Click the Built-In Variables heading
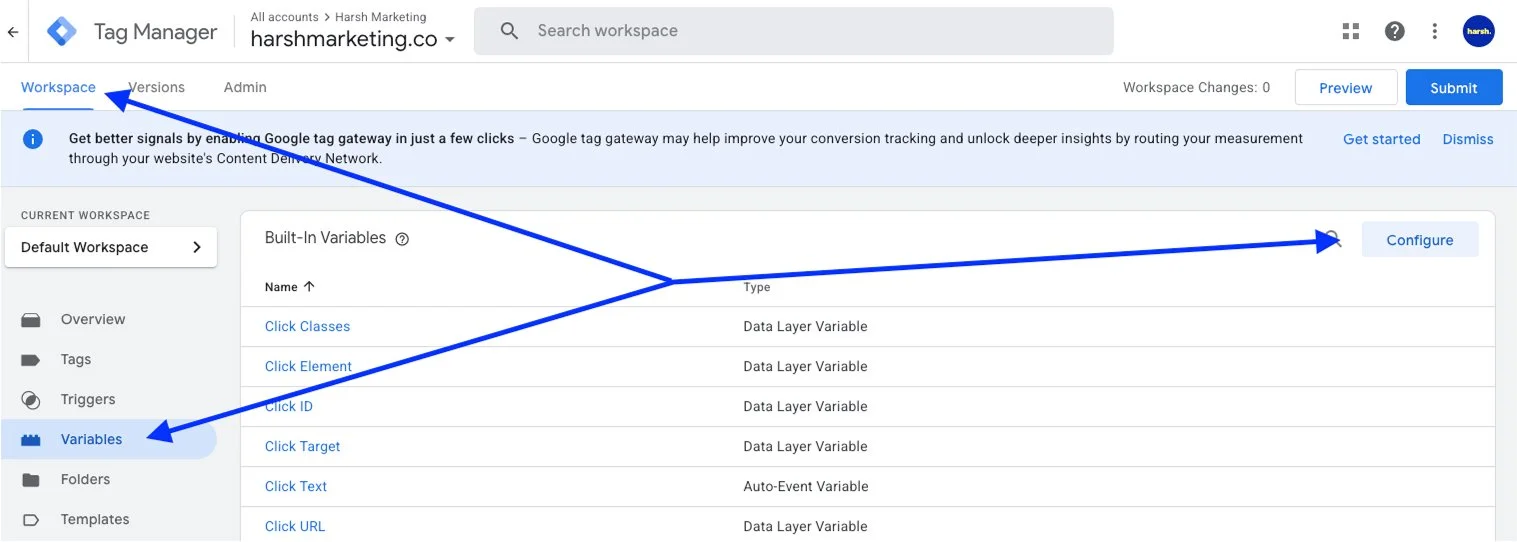Image resolution: width=1517 pixels, height=542 pixels. (325, 238)
